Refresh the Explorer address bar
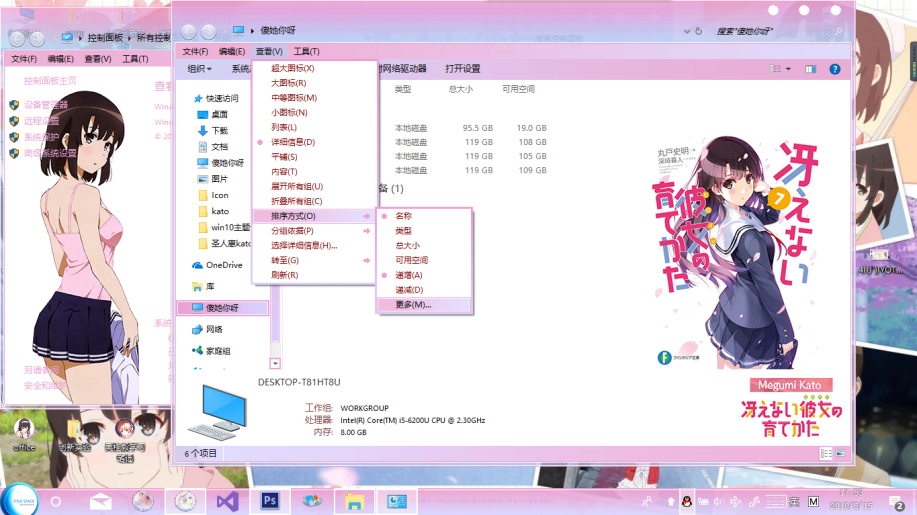The height and width of the screenshot is (515, 917). pos(698,31)
